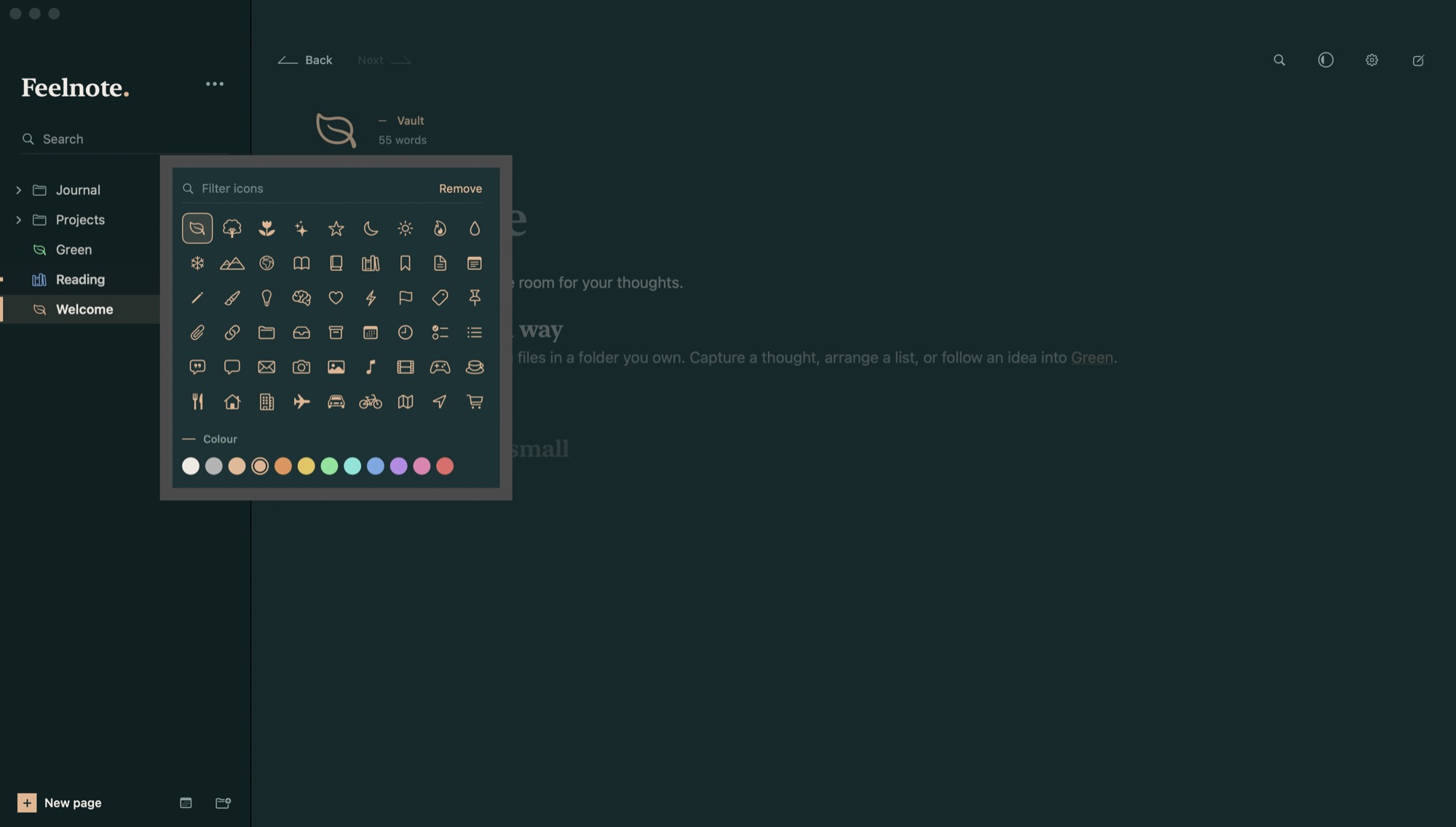Choose the white colour swatch
The height and width of the screenshot is (827, 1456).
tap(191, 466)
